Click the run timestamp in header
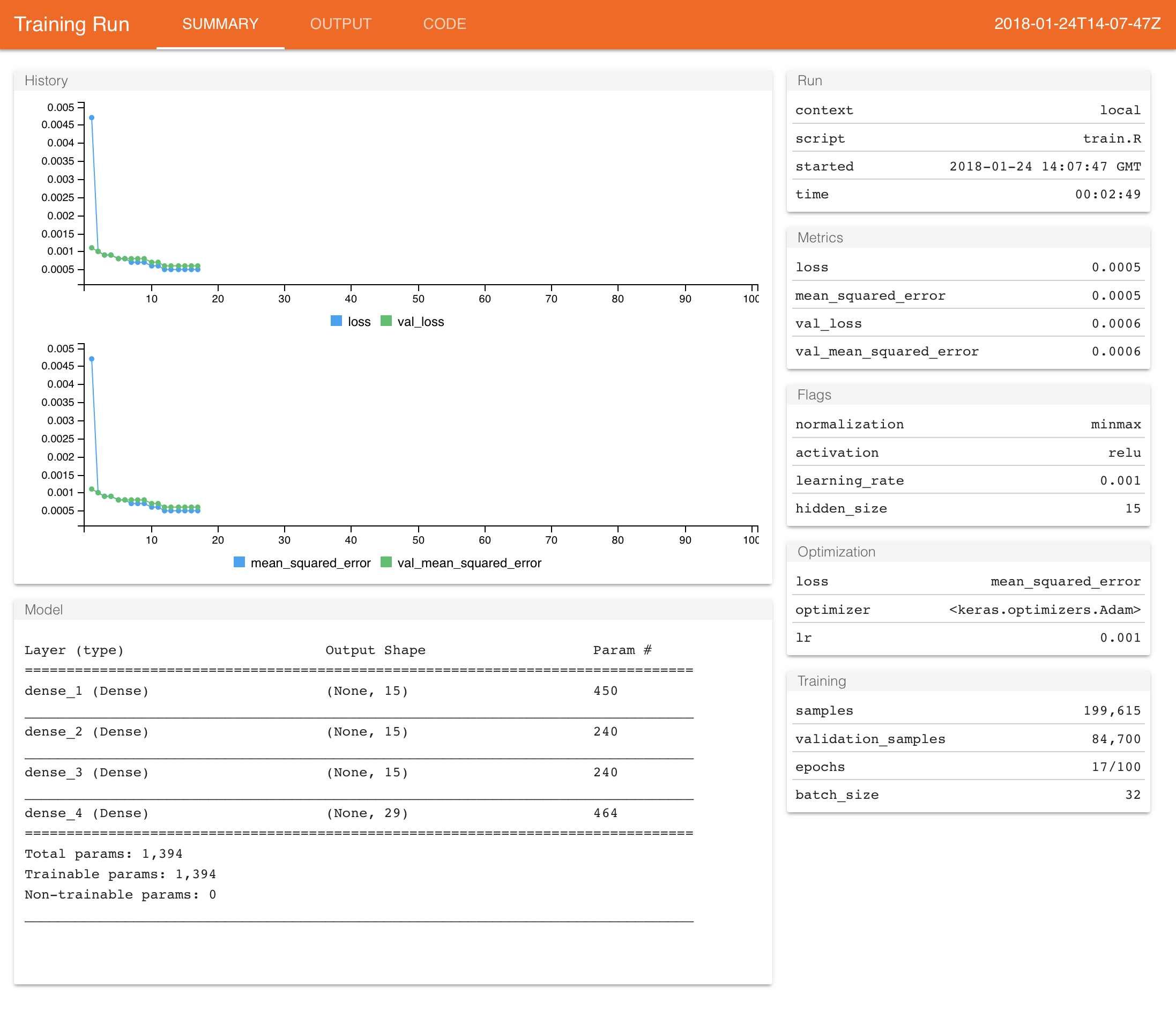Screen dimensions: 1176x1009 [x=1077, y=24]
